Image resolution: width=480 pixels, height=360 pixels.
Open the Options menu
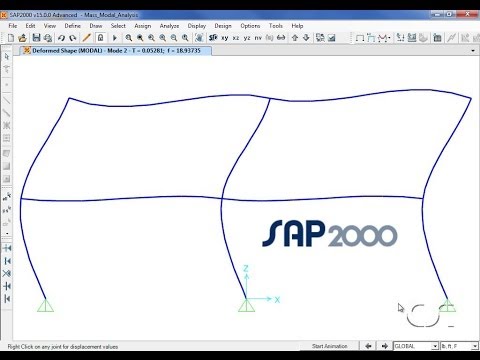pos(250,26)
